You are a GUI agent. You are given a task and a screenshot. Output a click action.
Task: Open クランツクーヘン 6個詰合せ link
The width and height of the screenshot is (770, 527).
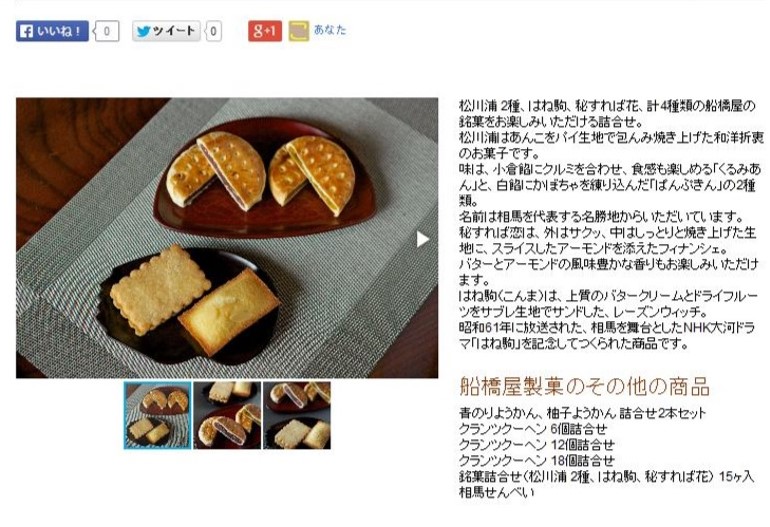tap(533, 429)
